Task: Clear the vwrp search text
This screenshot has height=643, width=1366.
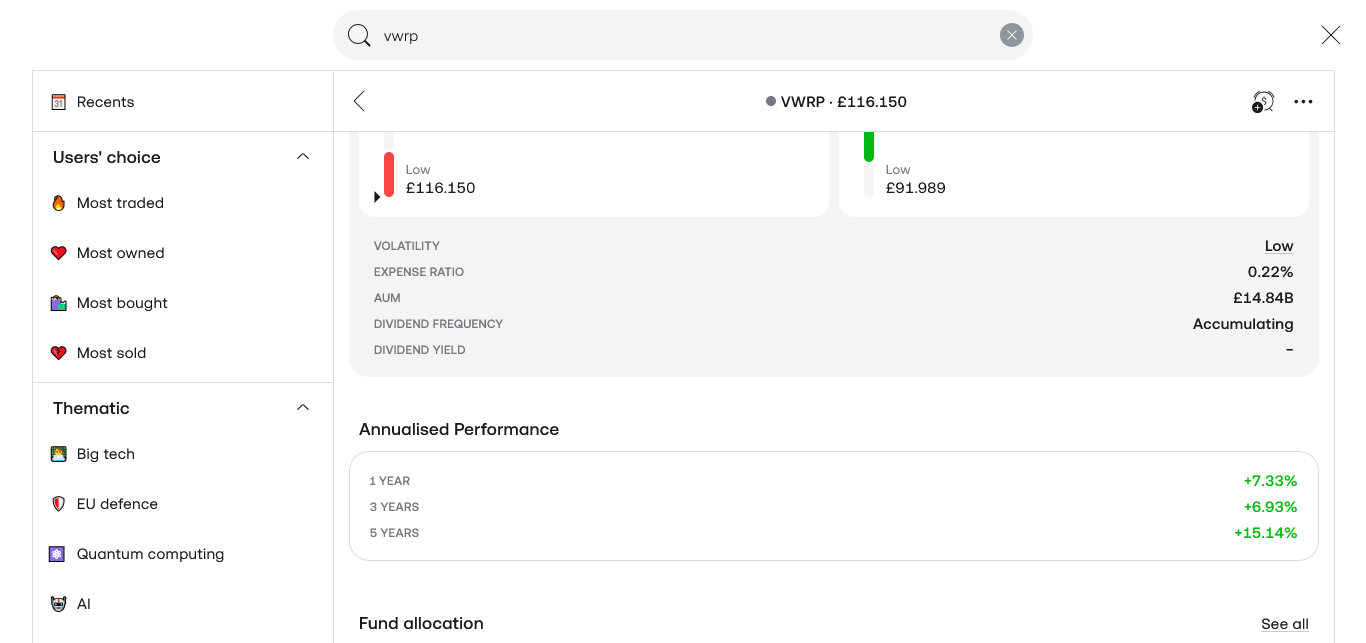Action: tap(1012, 36)
